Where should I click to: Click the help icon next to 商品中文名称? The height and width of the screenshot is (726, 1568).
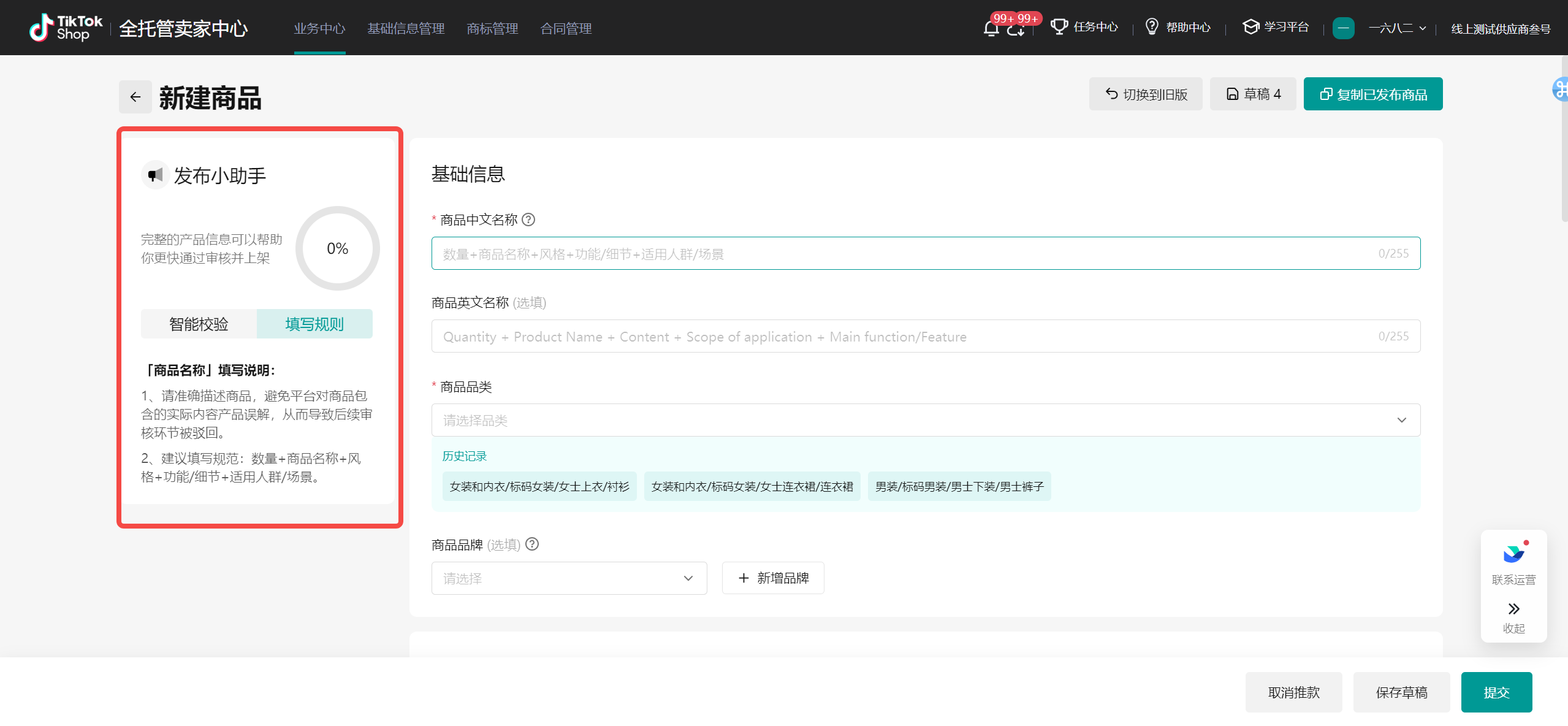point(528,220)
